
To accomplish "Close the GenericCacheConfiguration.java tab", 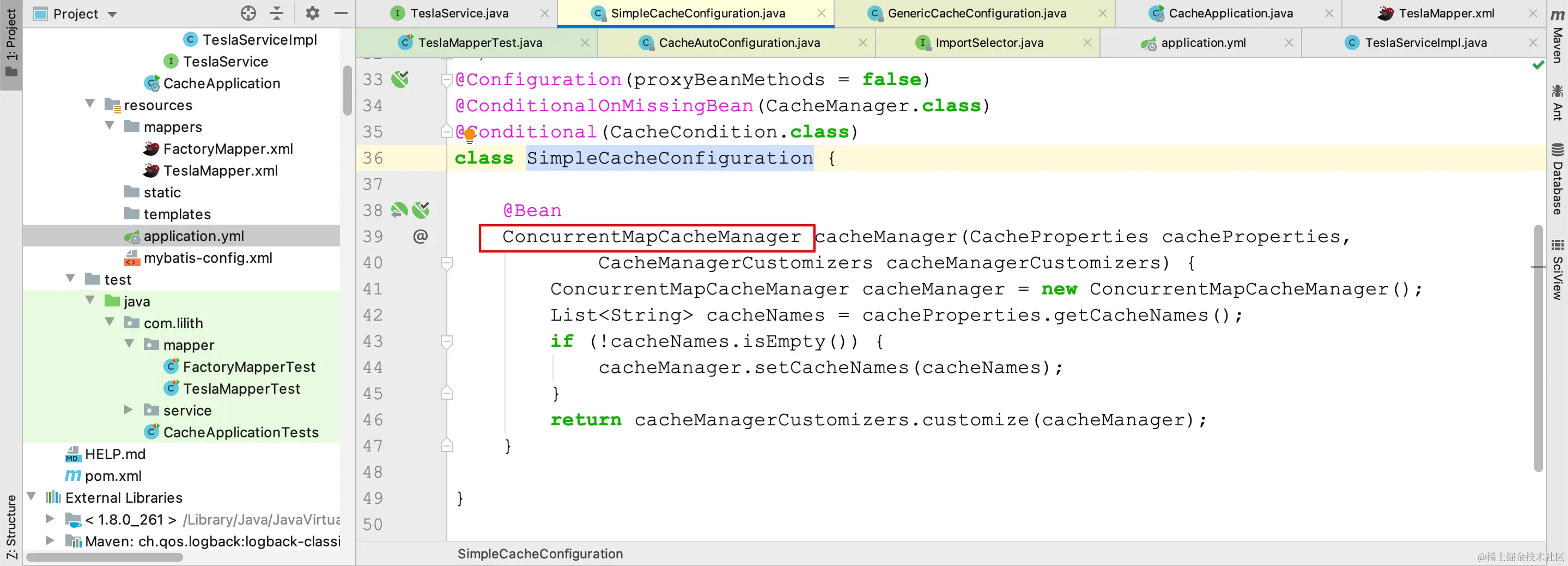I will pyautogui.click(x=1102, y=14).
